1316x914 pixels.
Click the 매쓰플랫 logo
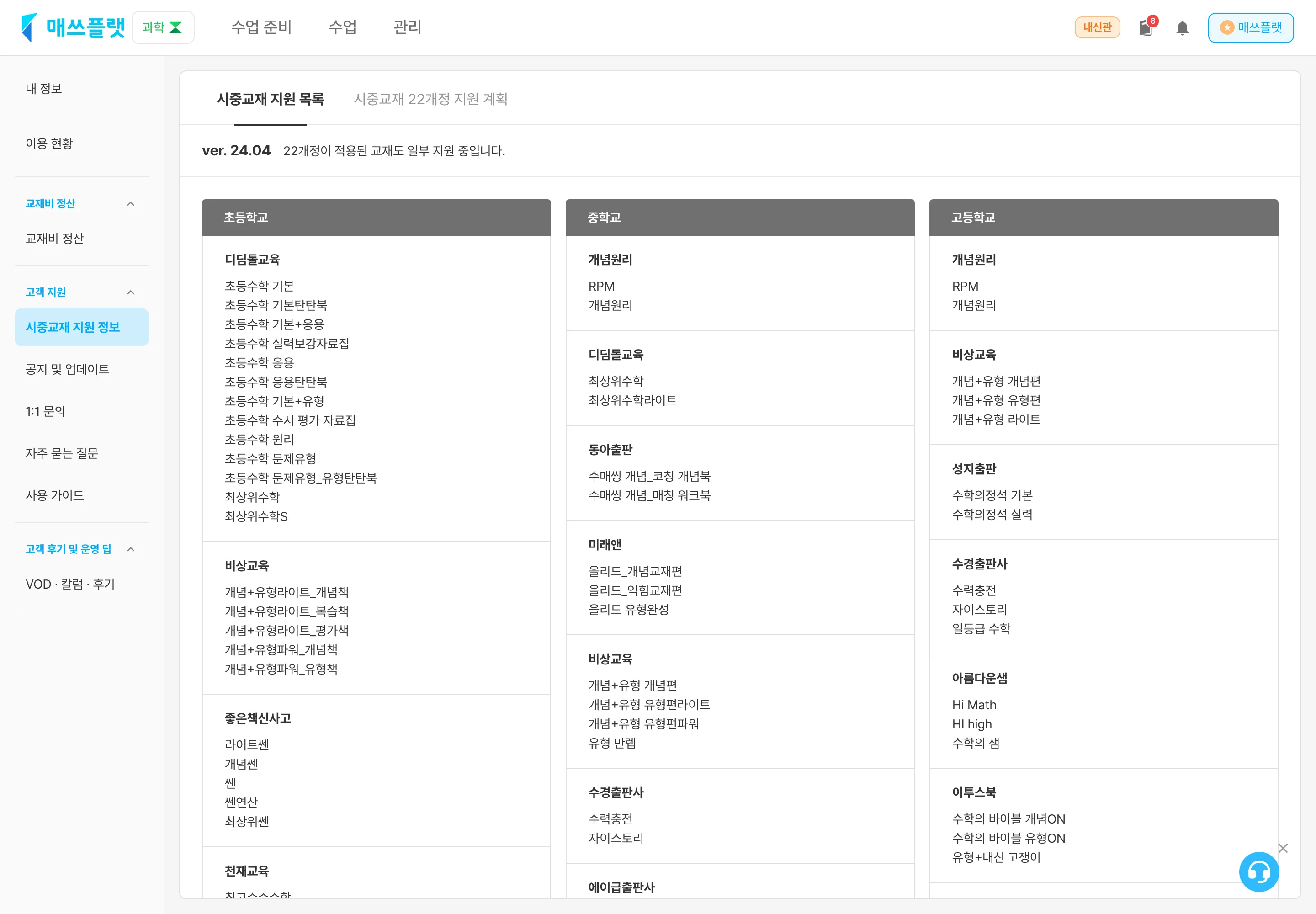pyautogui.click(x=73, y=27)
